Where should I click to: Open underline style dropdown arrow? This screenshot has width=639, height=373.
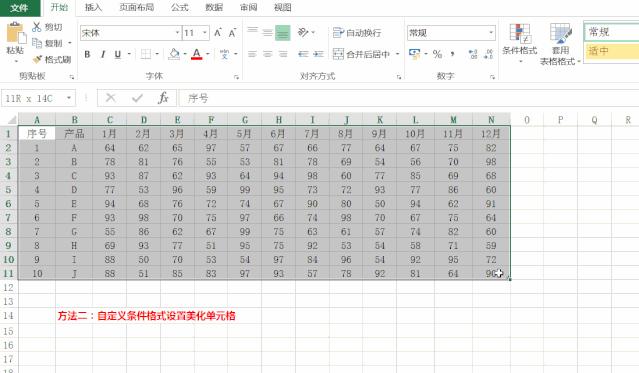[x=129, y=54]
